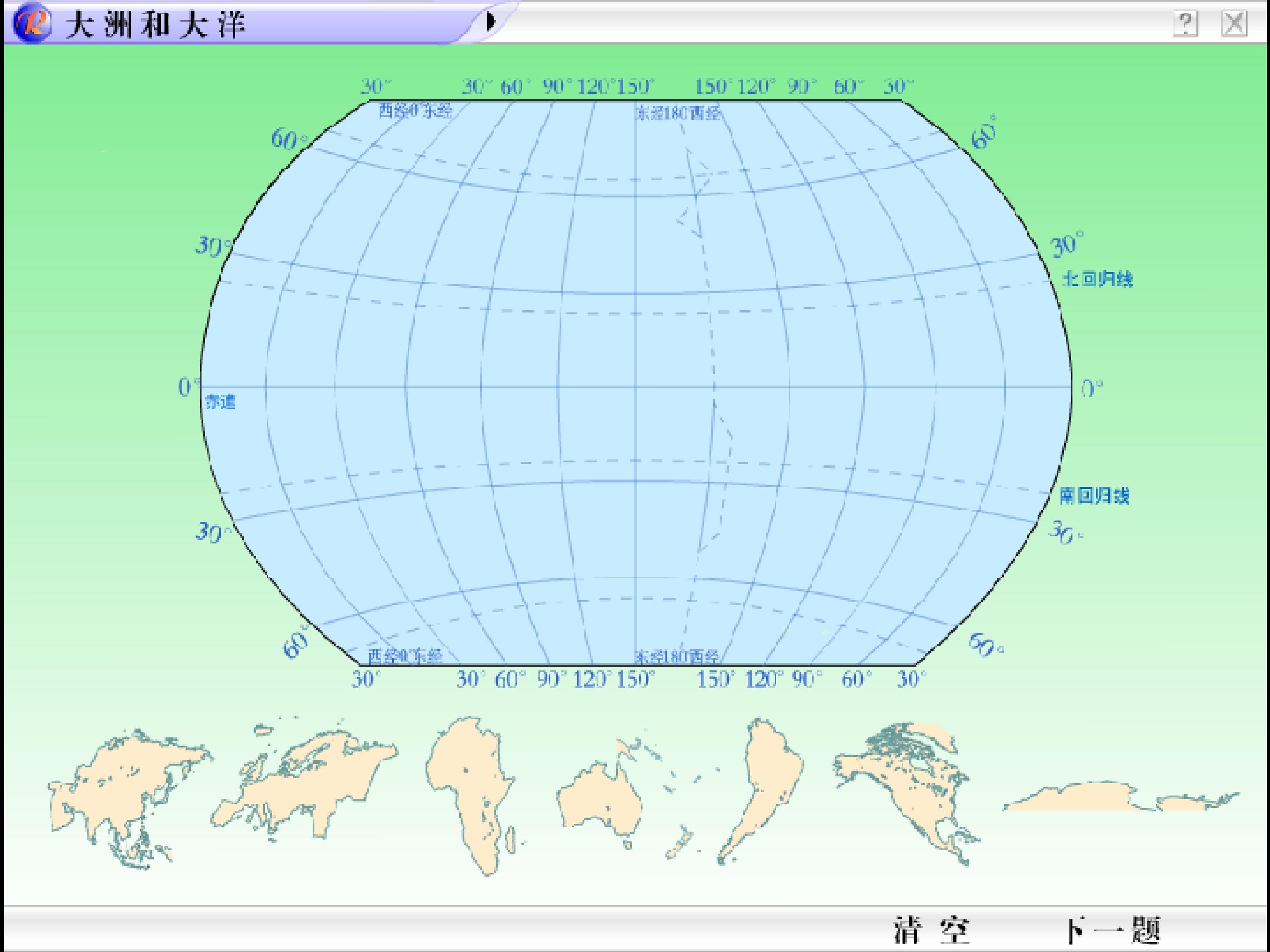The width and height of the screenshot is (1270, 952).
Task: Click the top 东经180°西经 meridian label
Action: click(677, 113)
